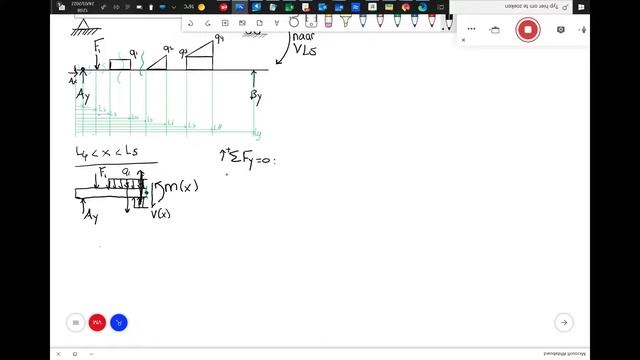The image size is (640, 360).
Task: Click the taskbar search box
Action: 511,7
